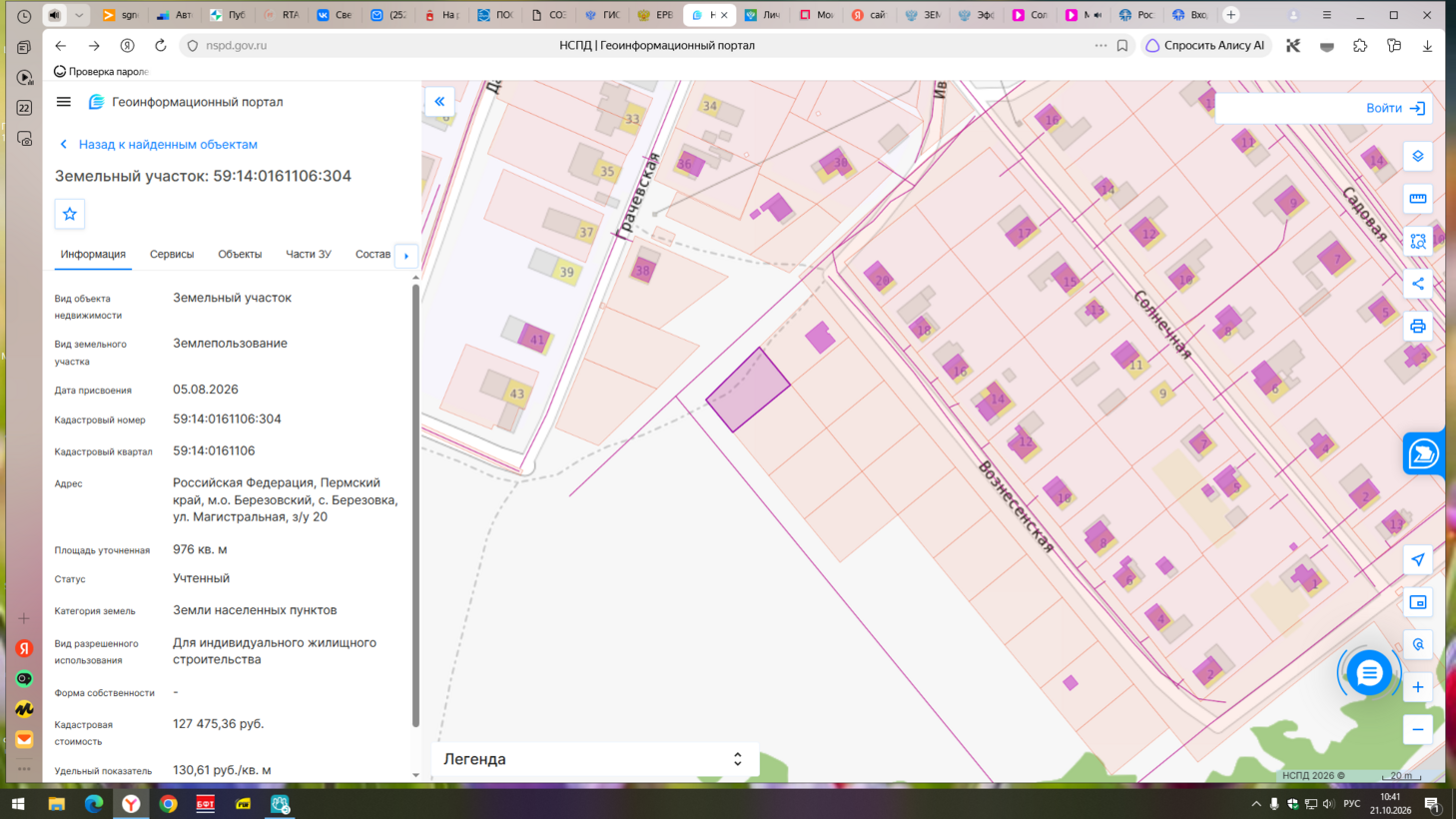Open the map overview window tool
1456x819 pixels.
(x=1417, y=602)
